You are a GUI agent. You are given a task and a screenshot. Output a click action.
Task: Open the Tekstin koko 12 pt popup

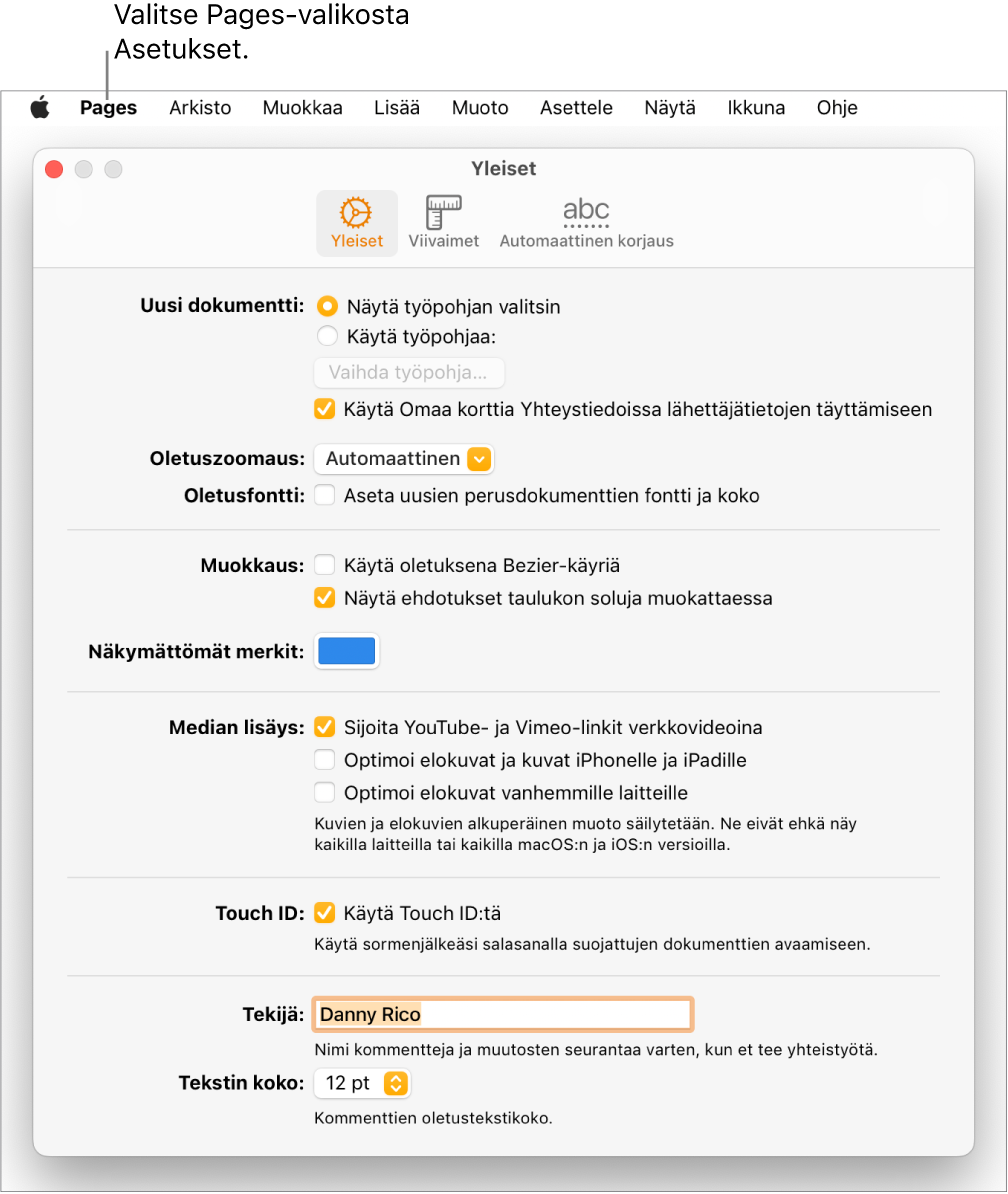click(x=362, y=1083)
